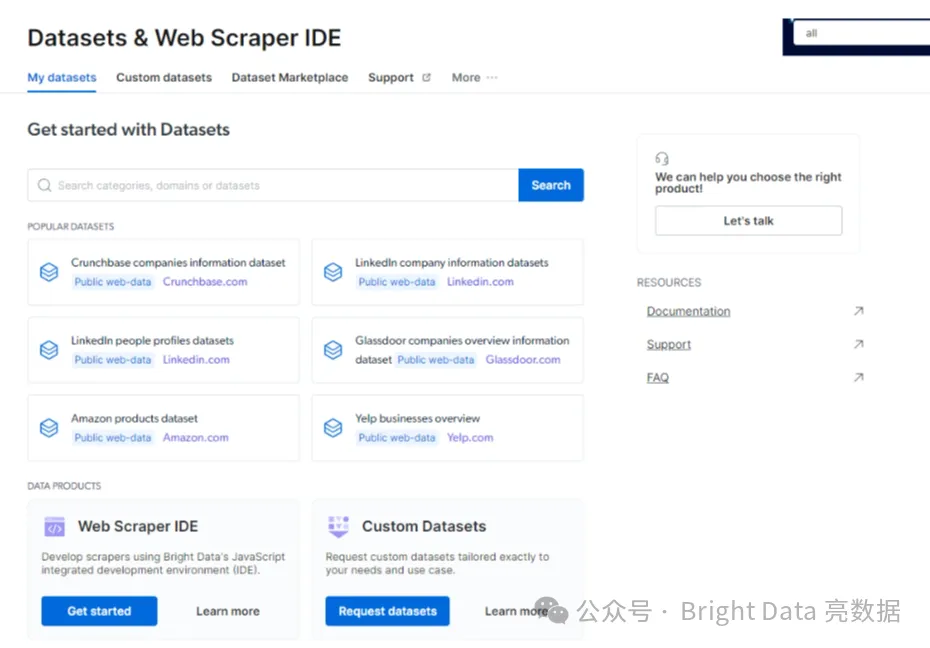Screen dimensions: 930x648
Task: Click the Let's talk button
Action: tap(748, 221)
